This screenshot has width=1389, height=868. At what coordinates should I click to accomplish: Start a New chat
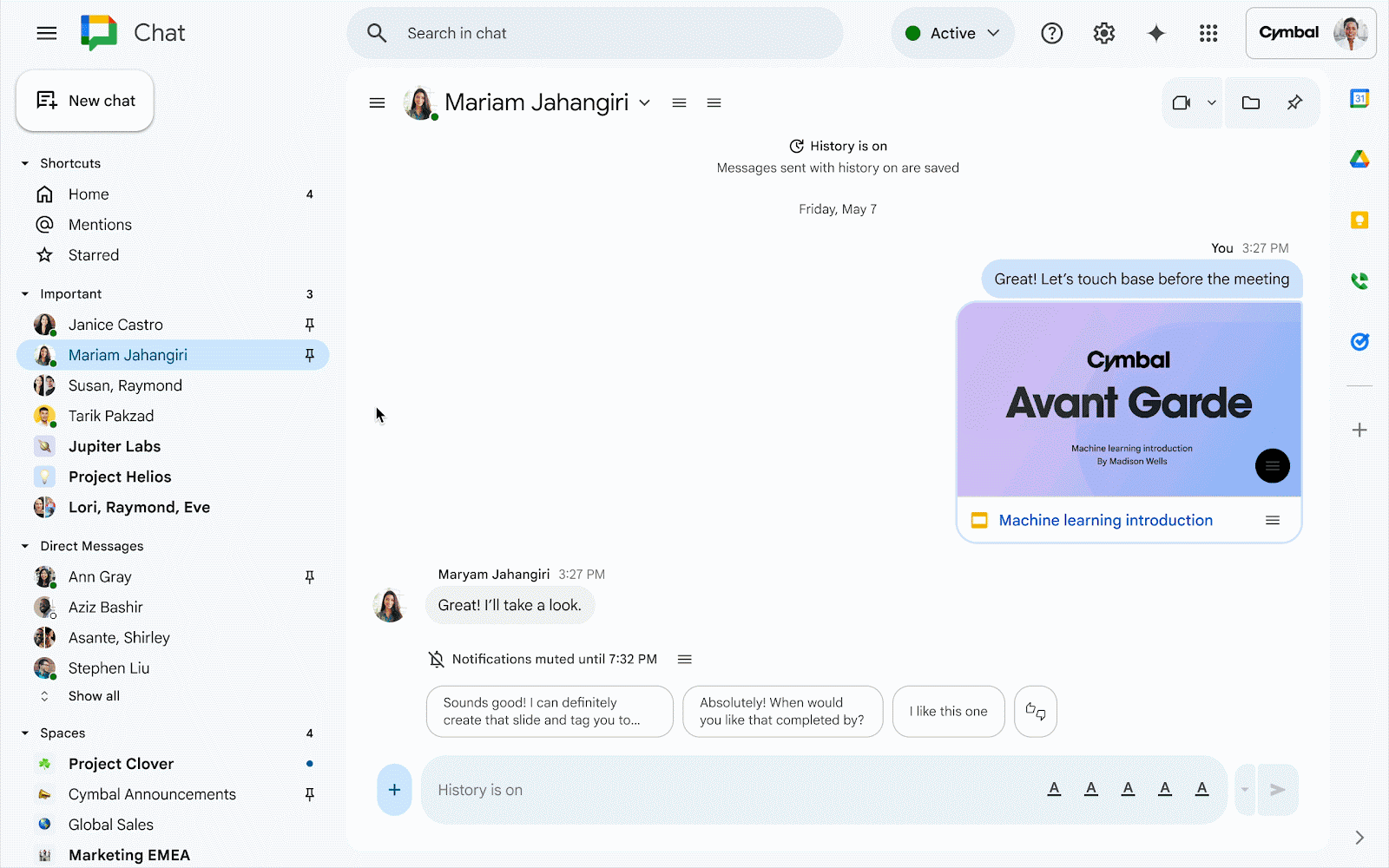pyautogui.click(x=84, y=101)
